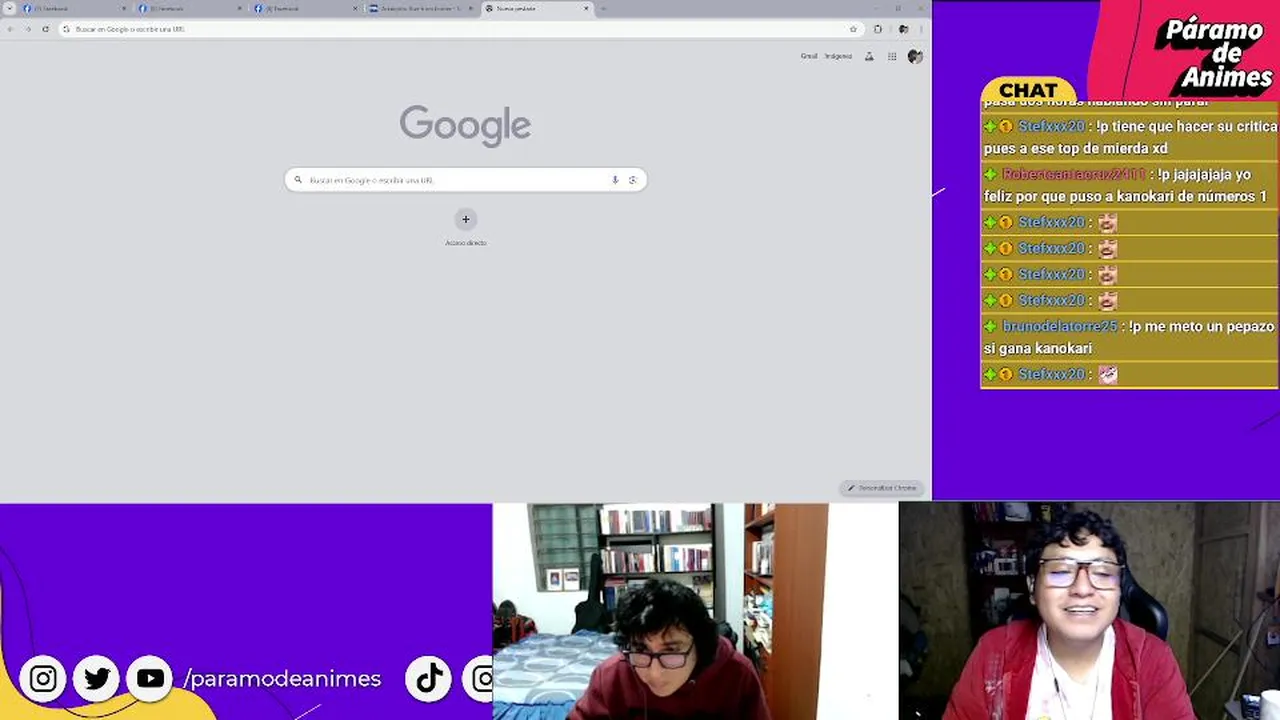Image resolution: width=1280 pixels, height=720 pixels.
Task: Bookmark this page with star icon
Action: (x=853, y=29)
